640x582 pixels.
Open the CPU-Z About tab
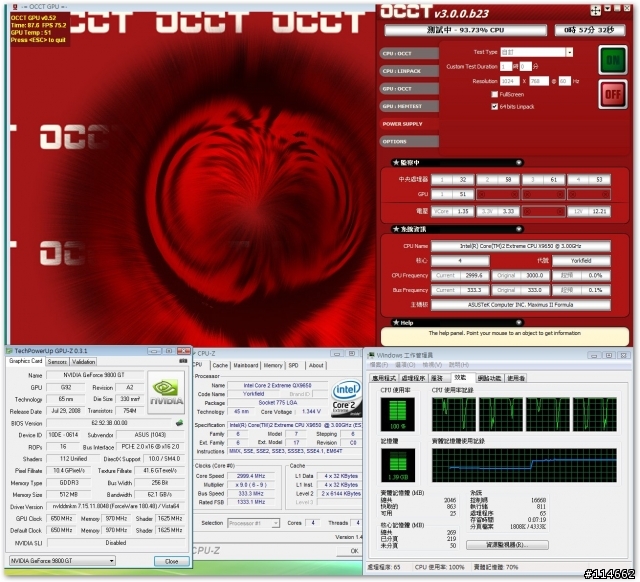click(x=316, y=365)
